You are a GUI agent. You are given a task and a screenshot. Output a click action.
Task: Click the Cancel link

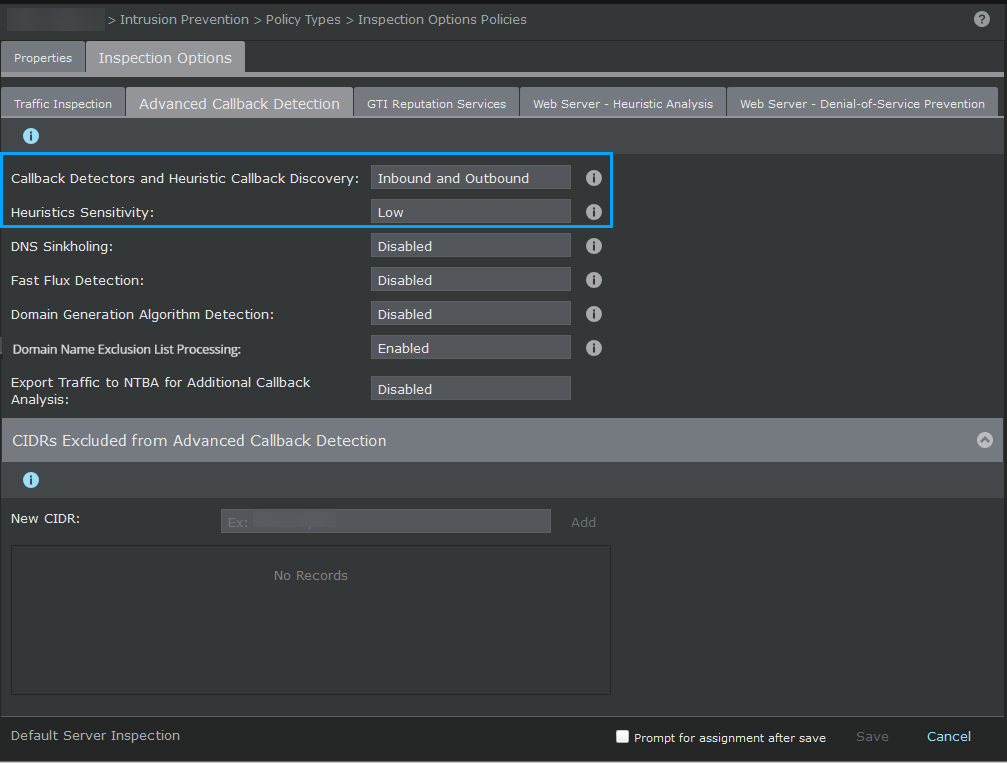pos(949,737)
